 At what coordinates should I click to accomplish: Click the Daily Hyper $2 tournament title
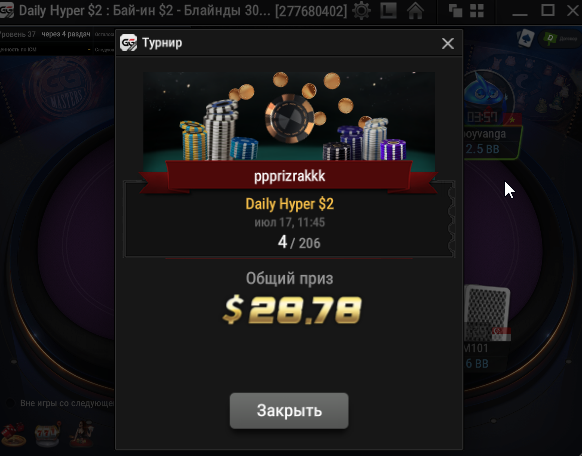290,204
